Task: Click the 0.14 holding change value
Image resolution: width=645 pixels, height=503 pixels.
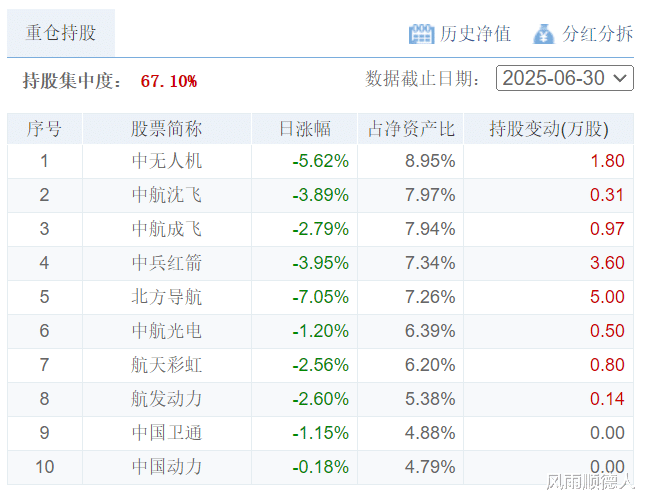Action: (x=608, y=399)
